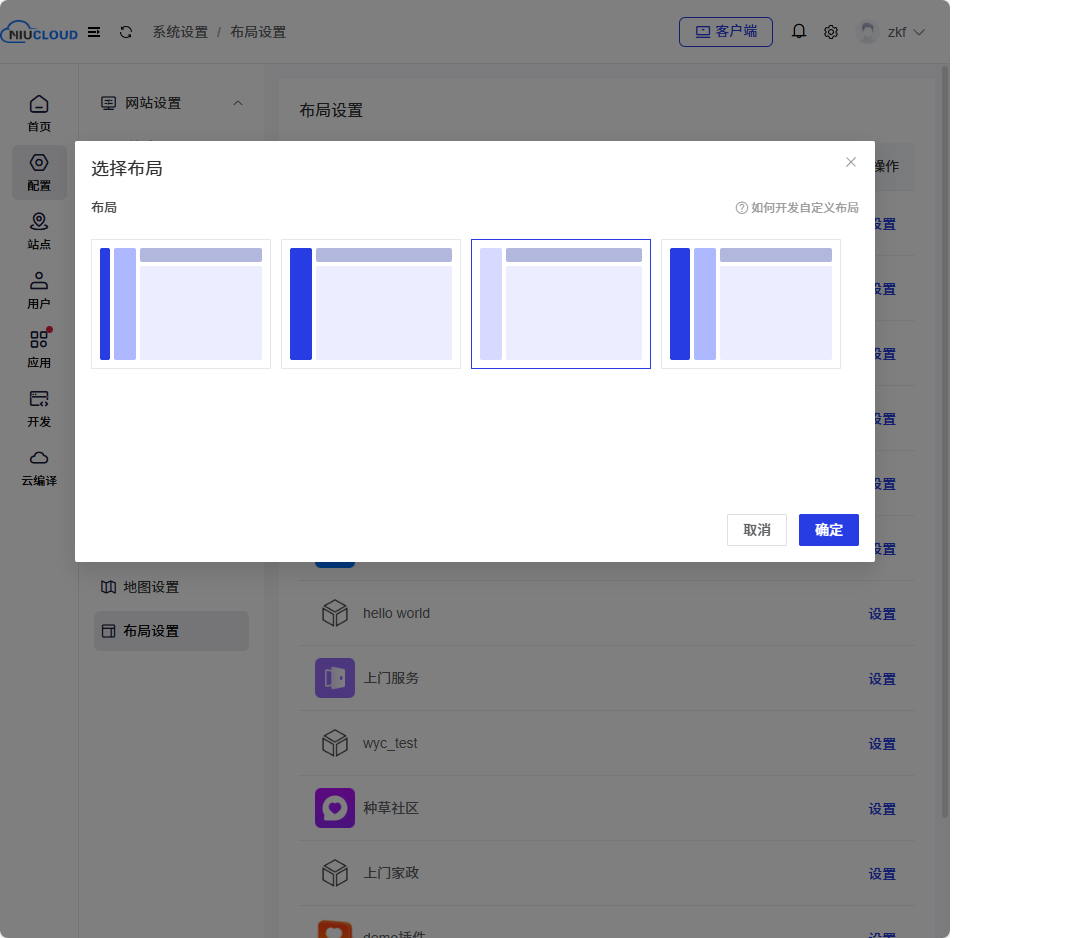Viewport: 1090px width, 938px height.
Task: Select the second layout with wide dark sidebar
Action: (x=371, y=304)
